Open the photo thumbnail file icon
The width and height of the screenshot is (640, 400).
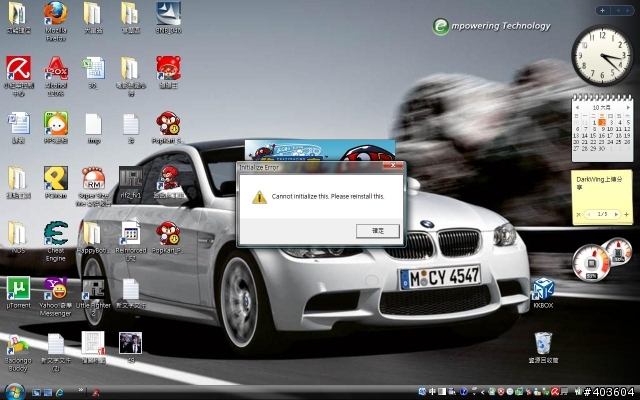[x=131, y=347]
